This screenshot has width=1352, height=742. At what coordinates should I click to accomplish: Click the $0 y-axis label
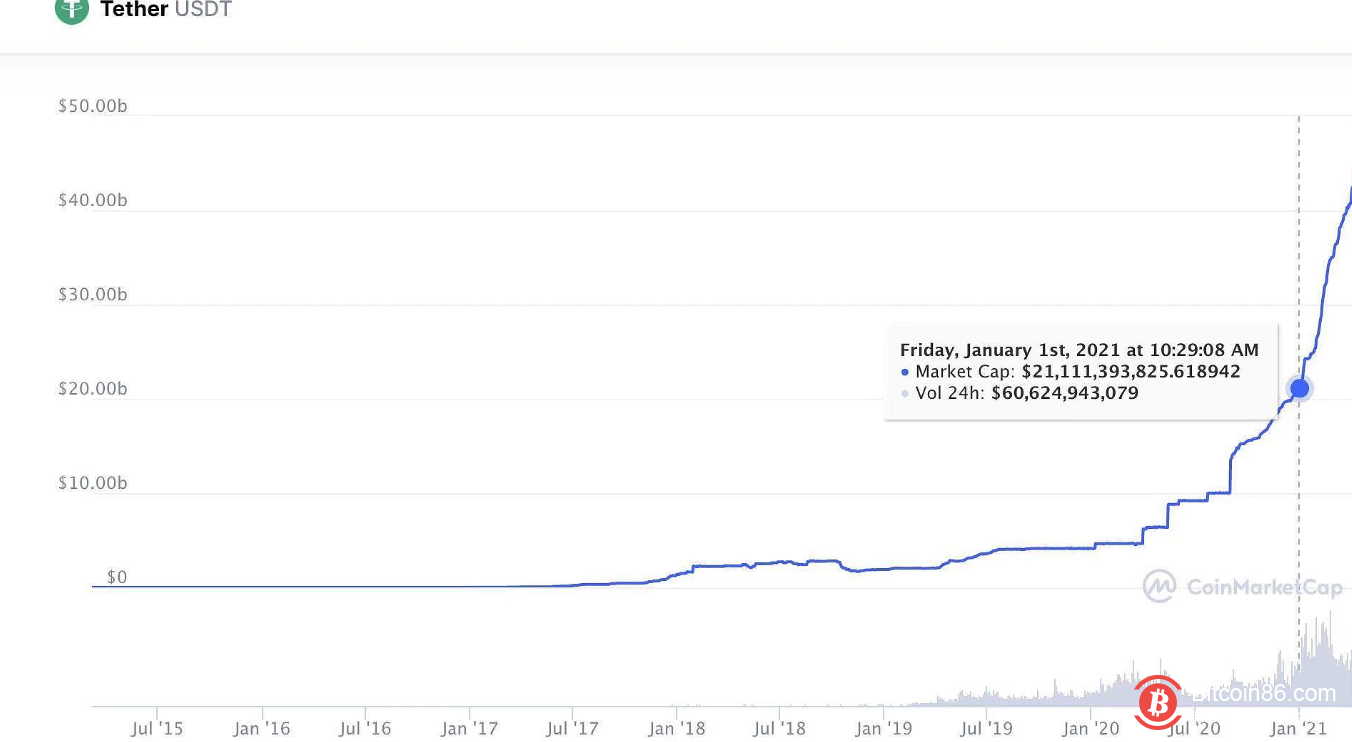click(117, 577)
